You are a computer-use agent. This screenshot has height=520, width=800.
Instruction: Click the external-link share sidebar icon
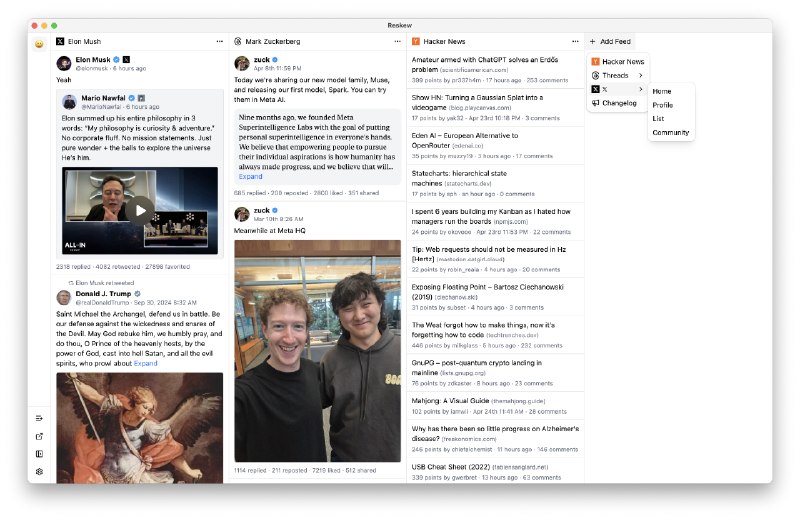39,436
